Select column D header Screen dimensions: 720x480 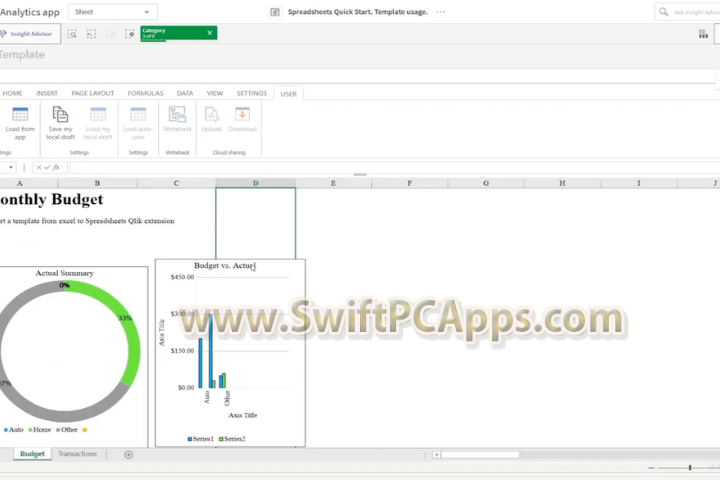point(256,183)
